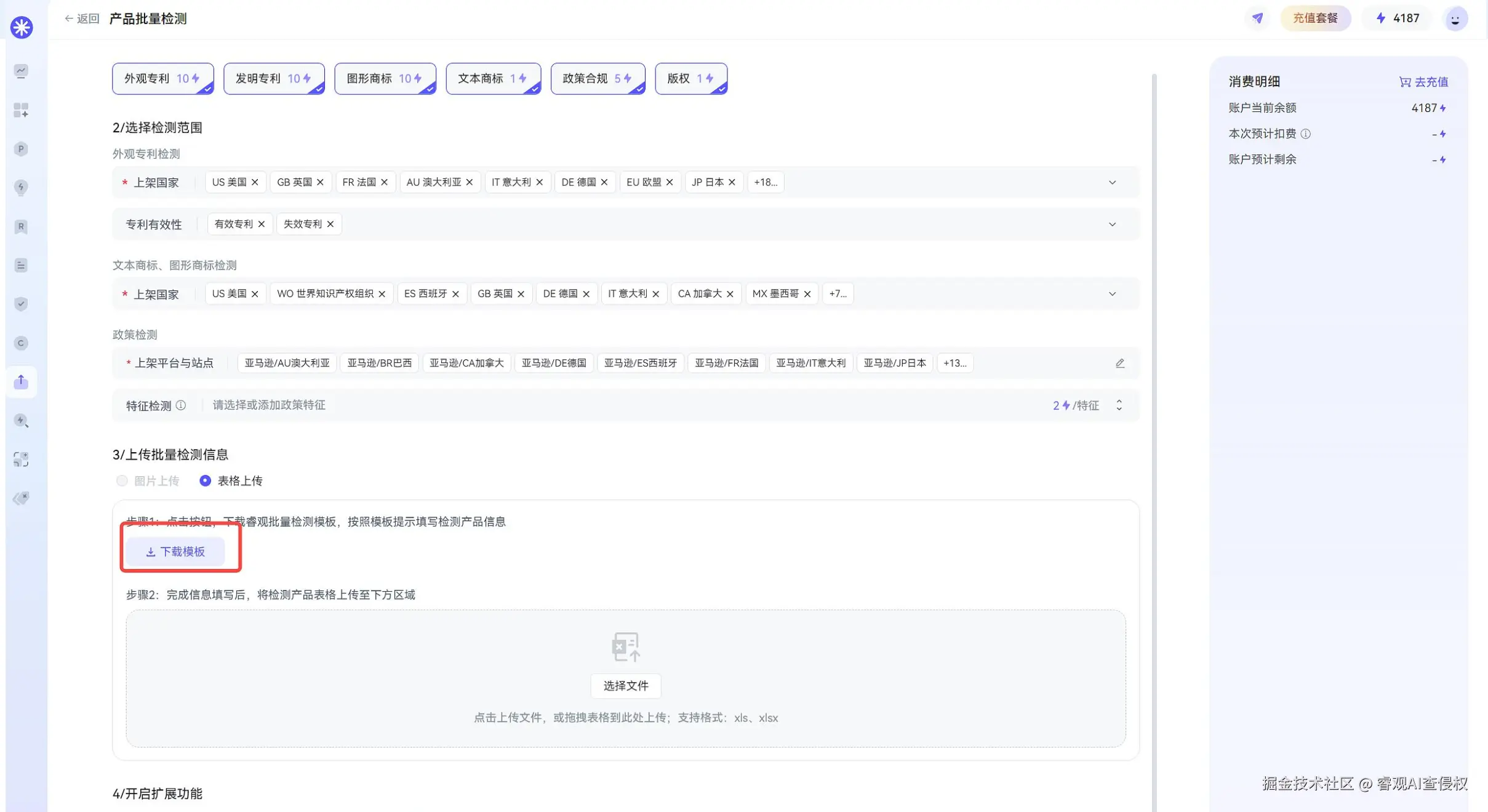The height and width of the screenshot is (812, 1488).
Task: Toggle the 版权 detection type
Action: tap(690, 79)
